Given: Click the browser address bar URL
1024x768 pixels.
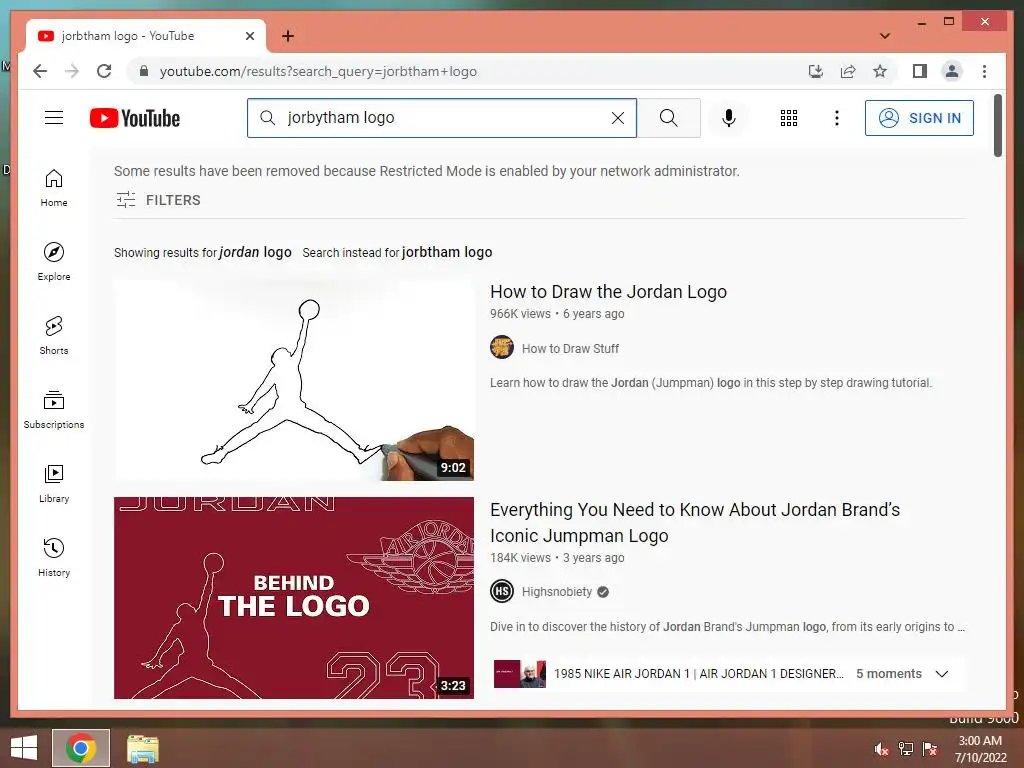Looking at the screenshot, I should 318,71.
